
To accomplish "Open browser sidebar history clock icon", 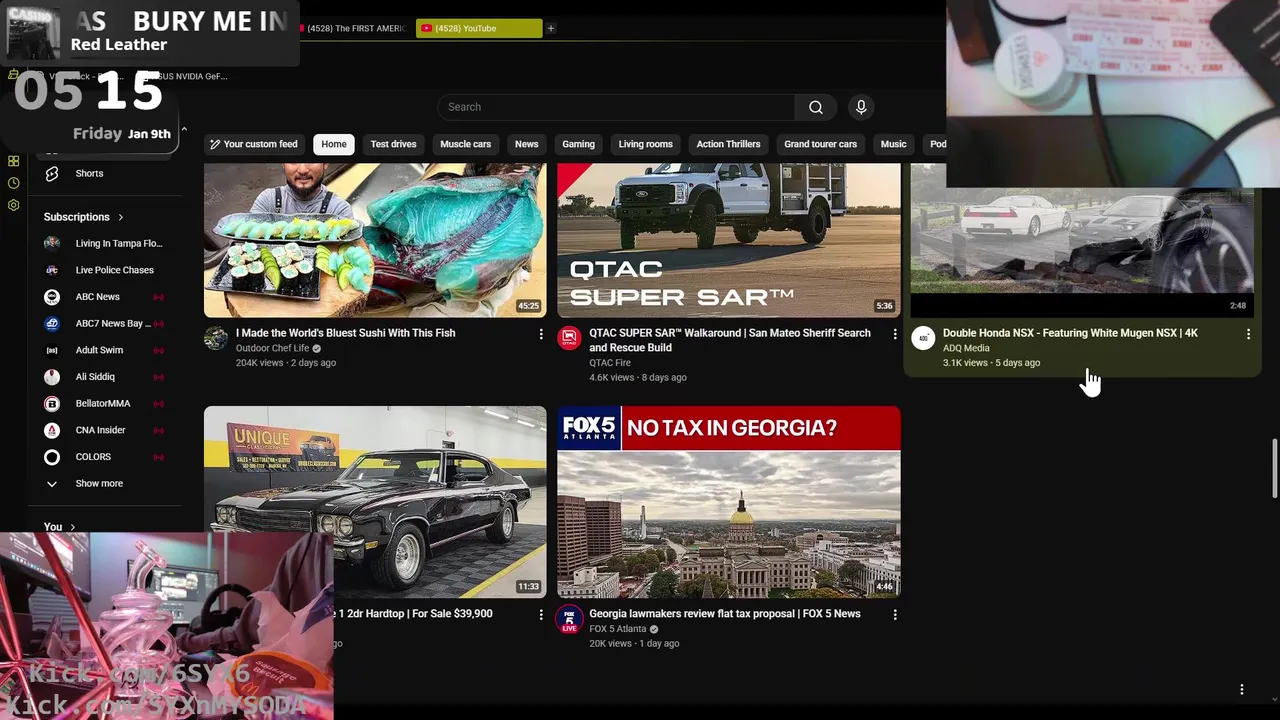I will pos(13,183).
